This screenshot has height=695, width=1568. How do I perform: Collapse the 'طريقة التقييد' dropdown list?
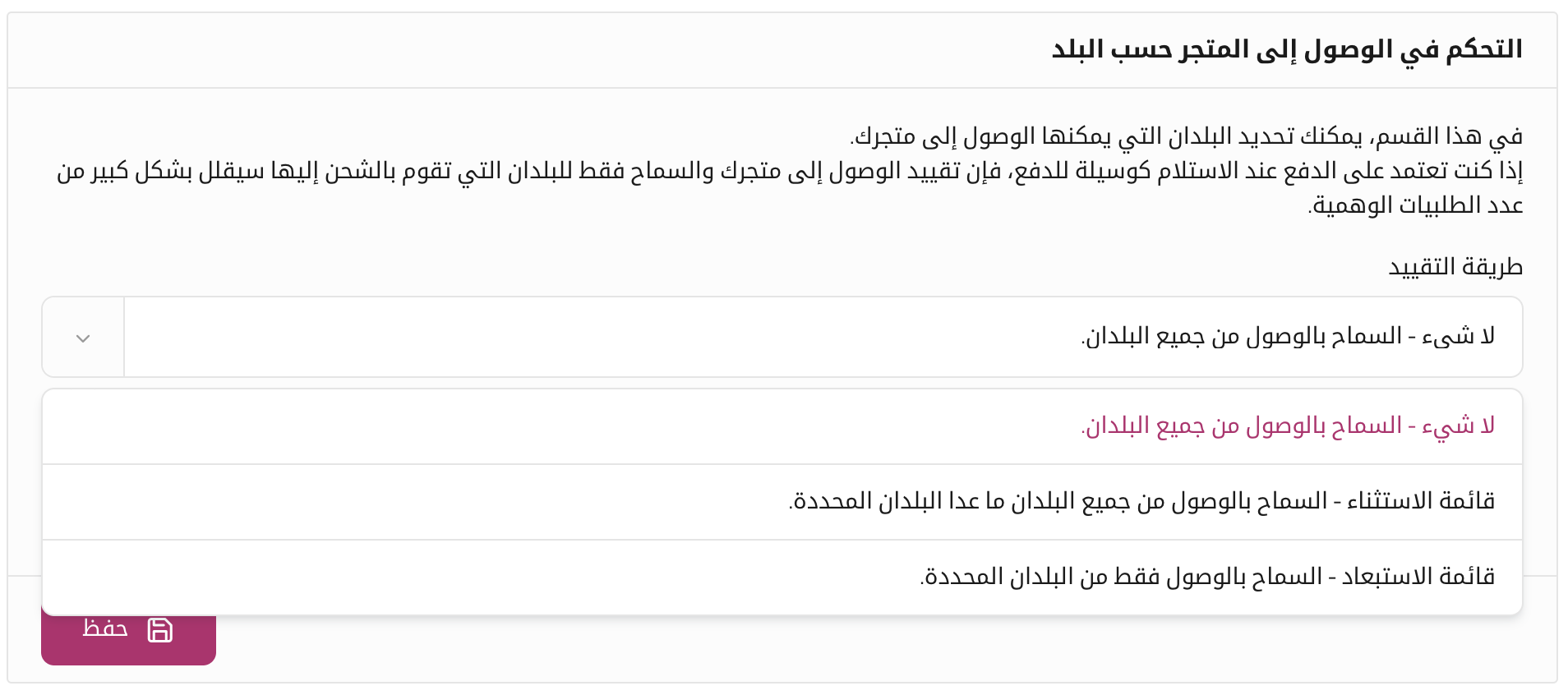tap(83, 338)
